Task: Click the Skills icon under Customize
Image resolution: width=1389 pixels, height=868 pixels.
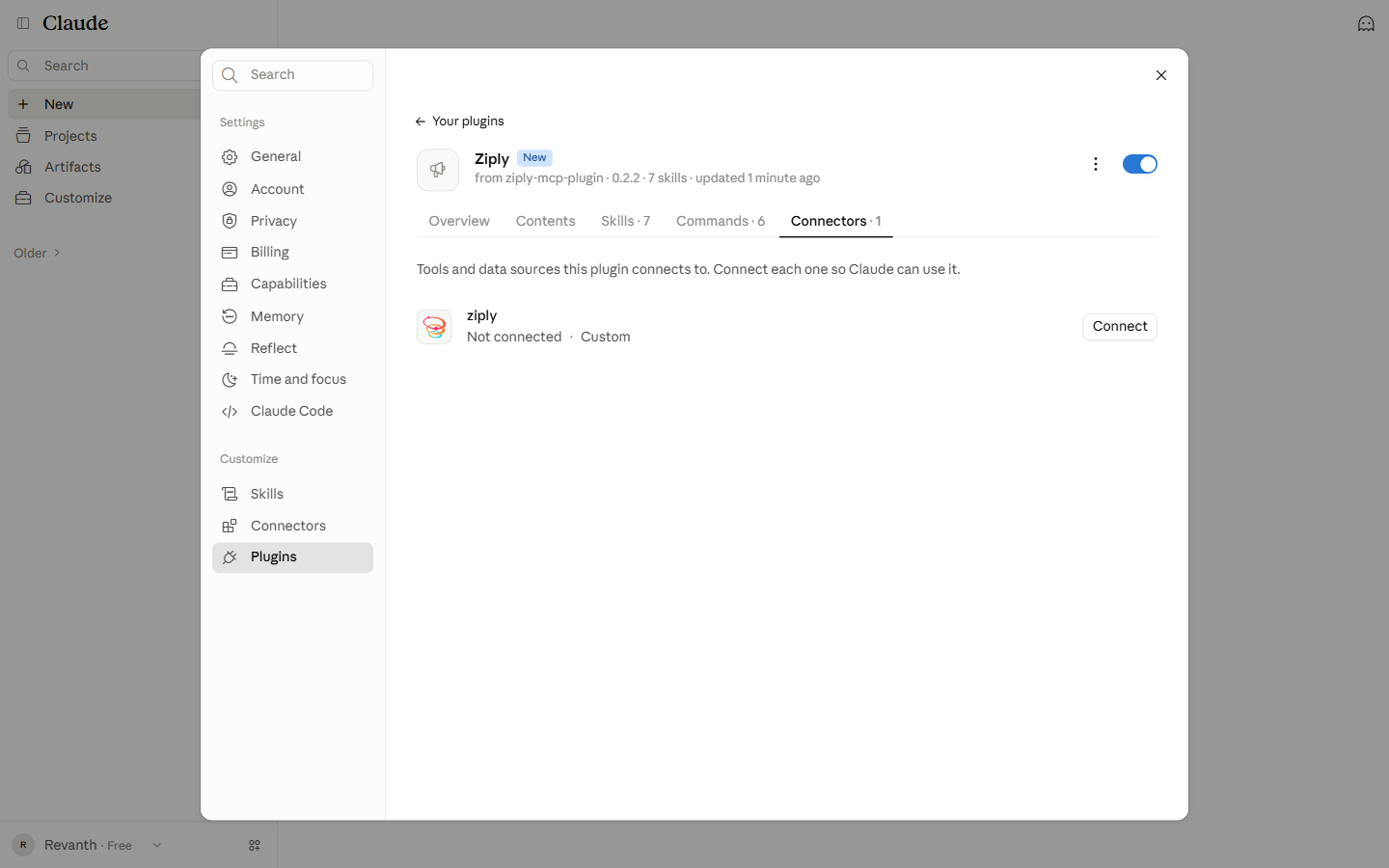Action: coord(230,494)
